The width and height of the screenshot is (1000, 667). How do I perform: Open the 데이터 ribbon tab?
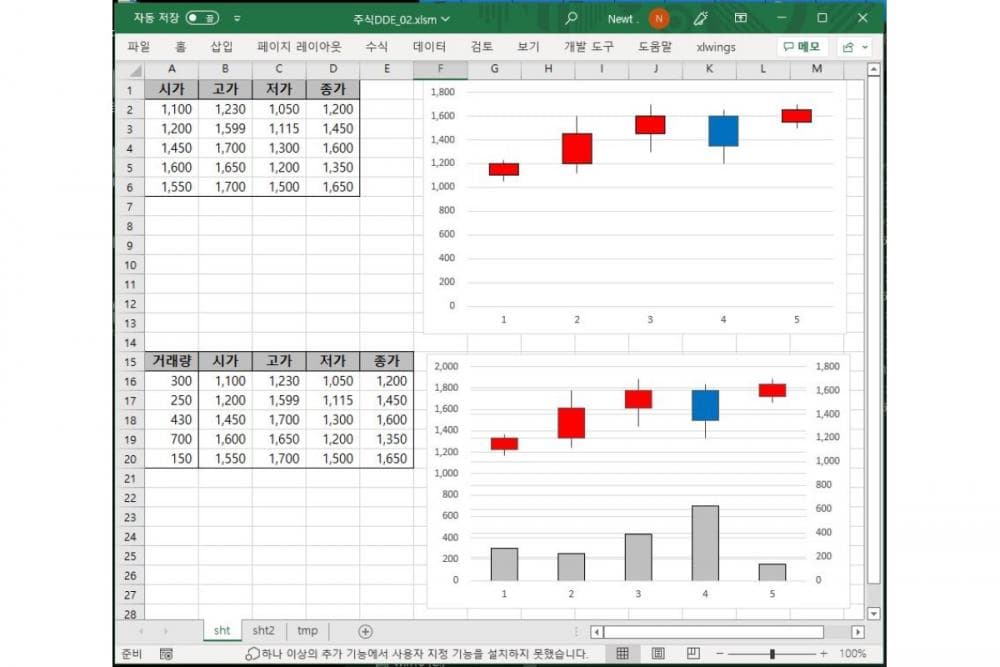429,47
